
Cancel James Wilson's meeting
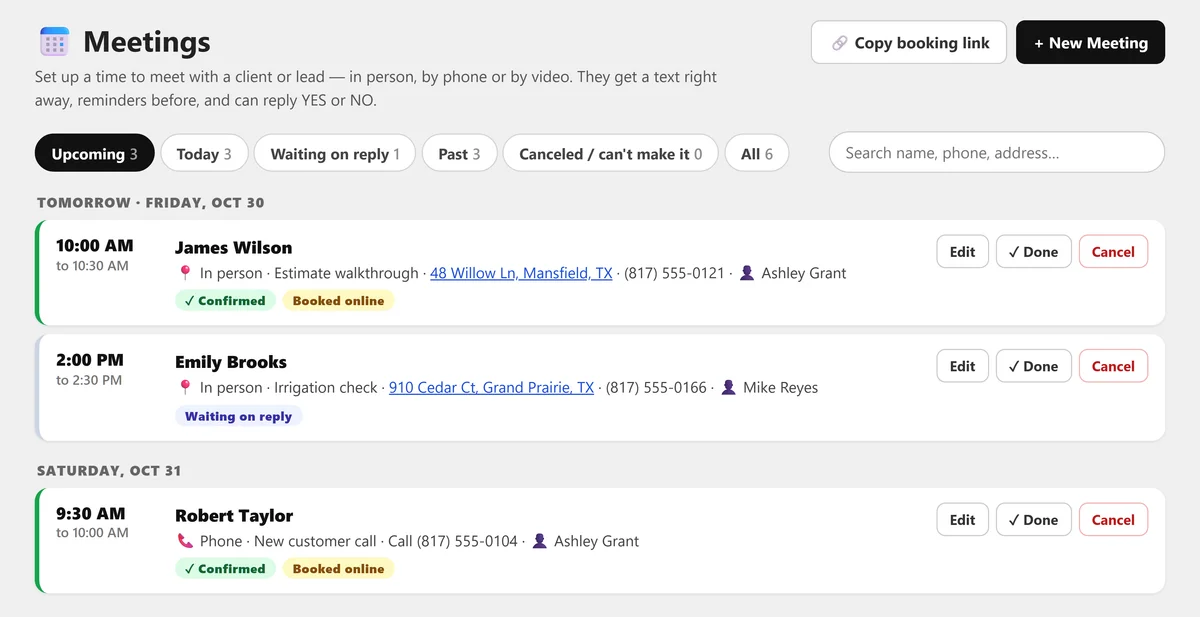click(x=1113, y=252)
